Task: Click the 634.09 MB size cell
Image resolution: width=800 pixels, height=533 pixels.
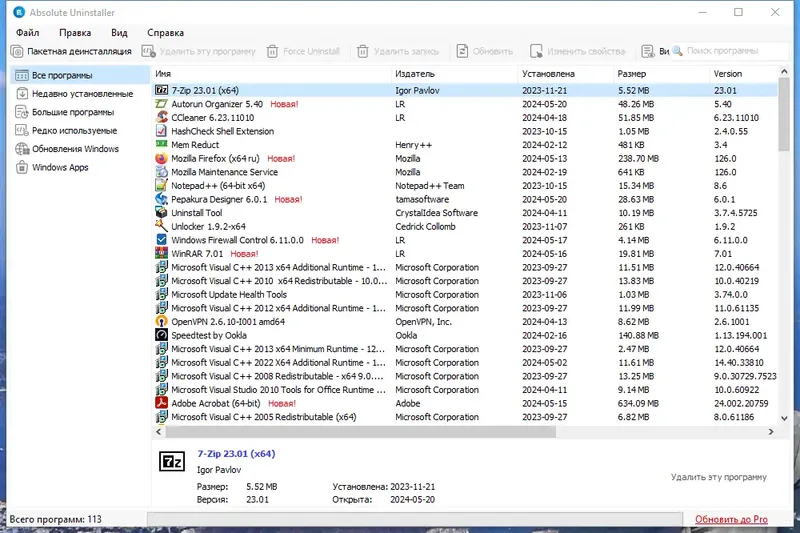Action: (x=638, y=403)
